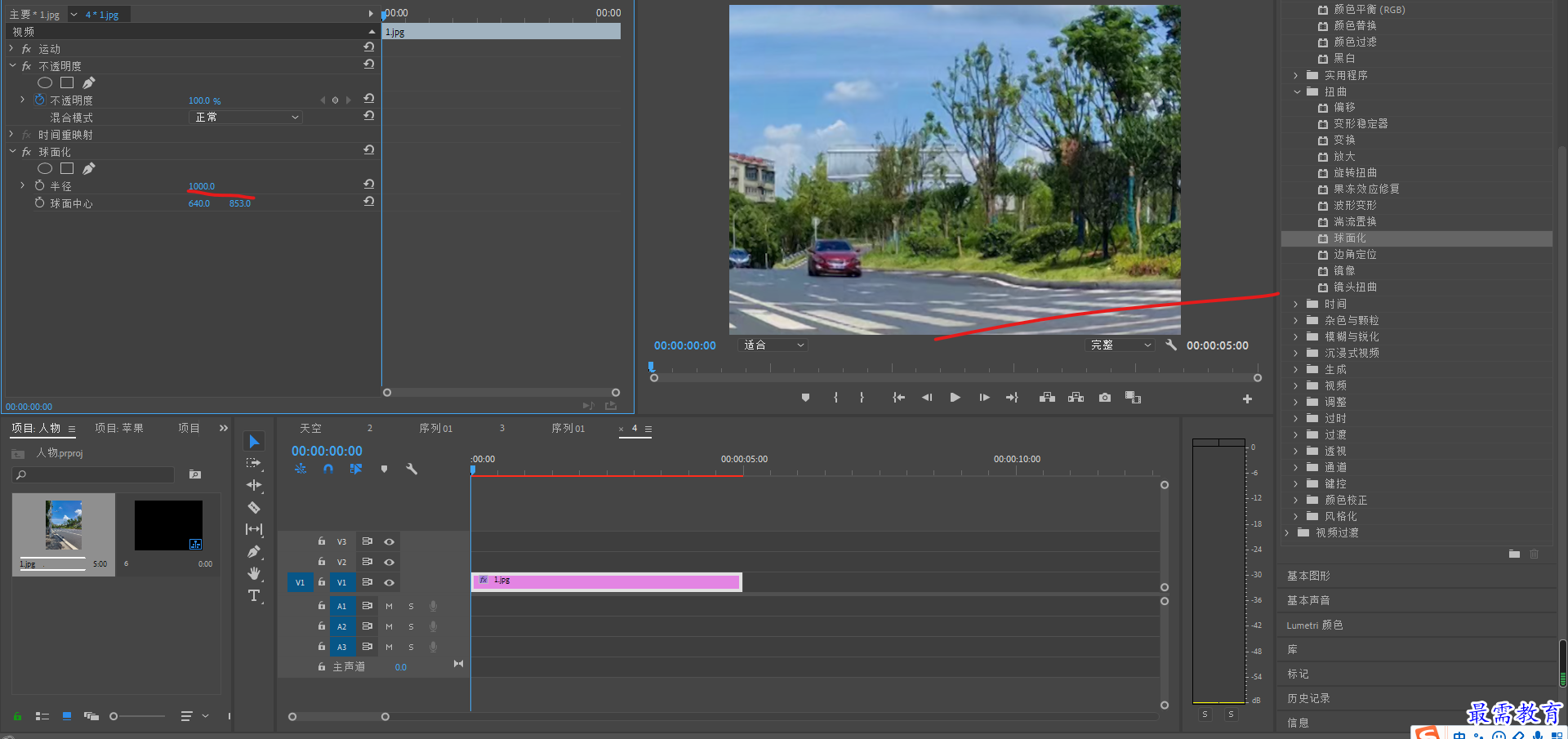Click the rectangle mask icon under 球面化
The image size is (1568, 739).
[x=67, y=168]
